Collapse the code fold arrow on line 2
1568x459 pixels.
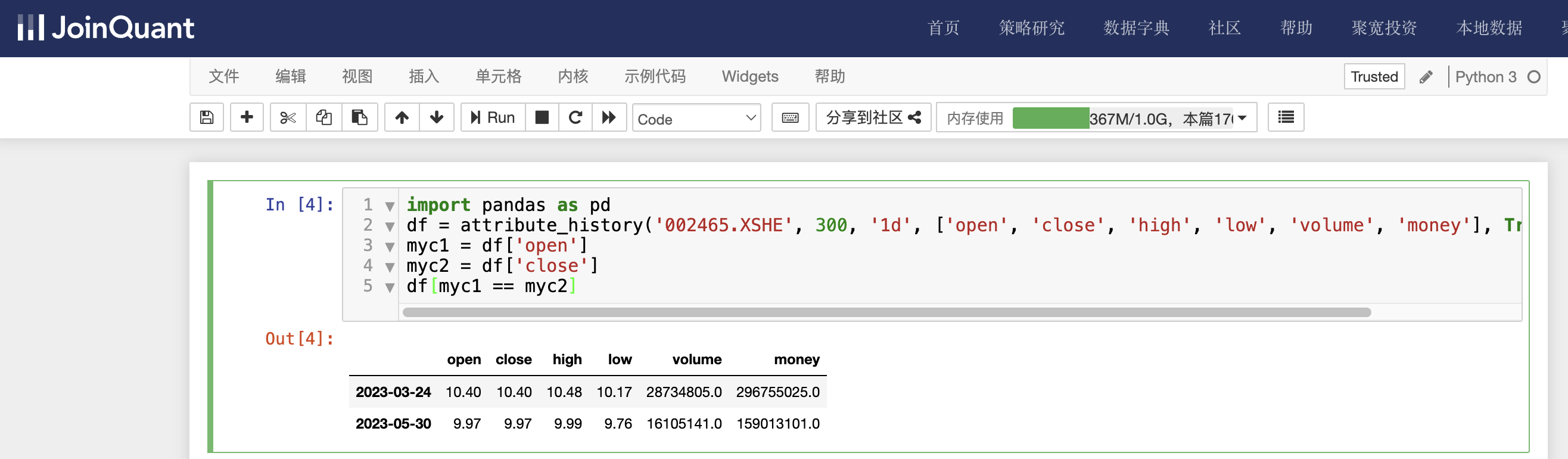(390, 227)
